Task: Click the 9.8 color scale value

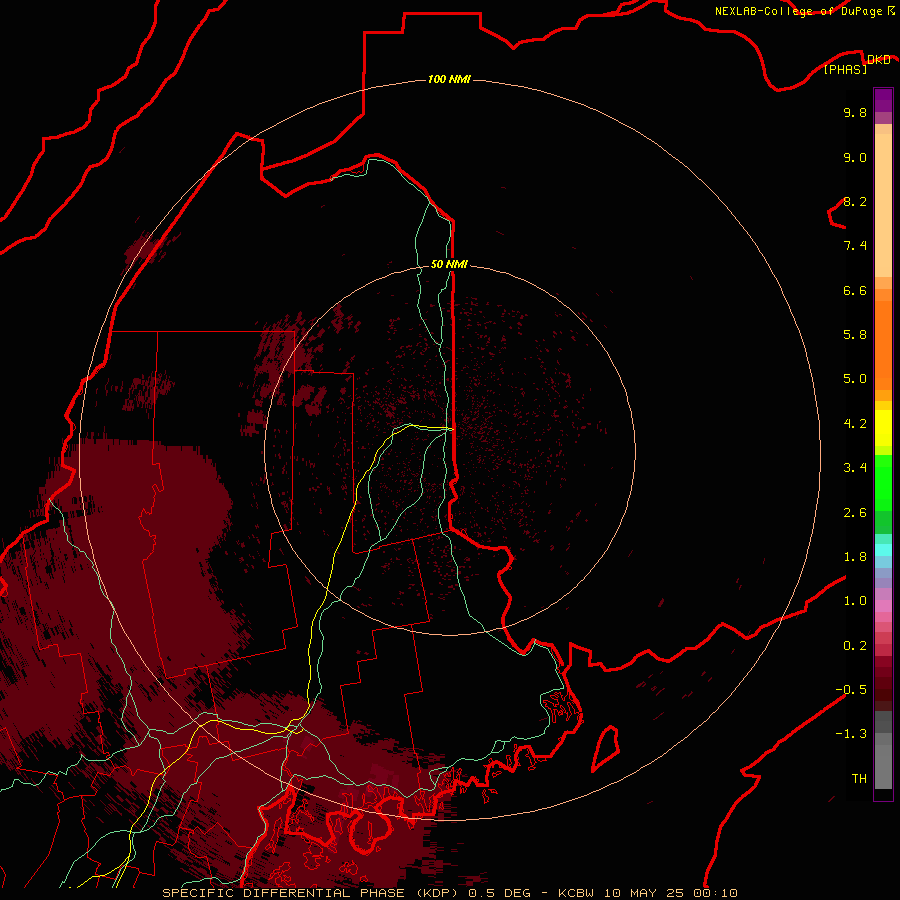Action: click(x=855, y=112)
